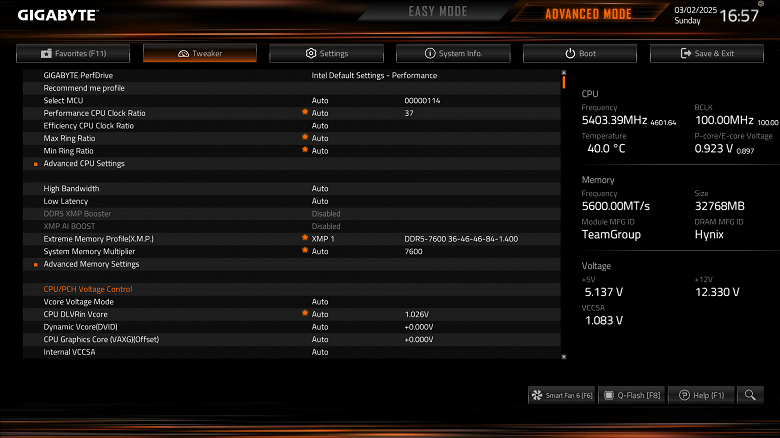Open XMP 1 profile dropdown value
Screen dimensions: 780x438
(323, 239)
